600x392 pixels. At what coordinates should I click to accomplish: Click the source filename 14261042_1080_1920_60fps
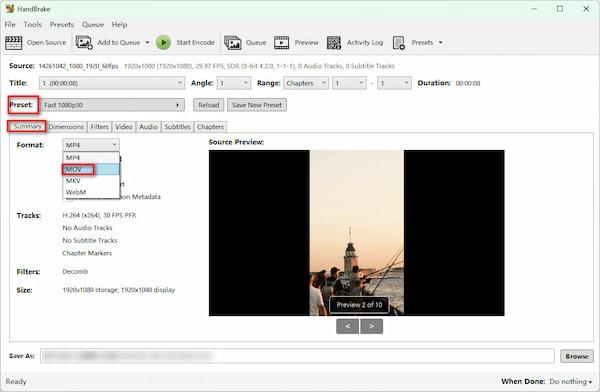pos(78,66)
